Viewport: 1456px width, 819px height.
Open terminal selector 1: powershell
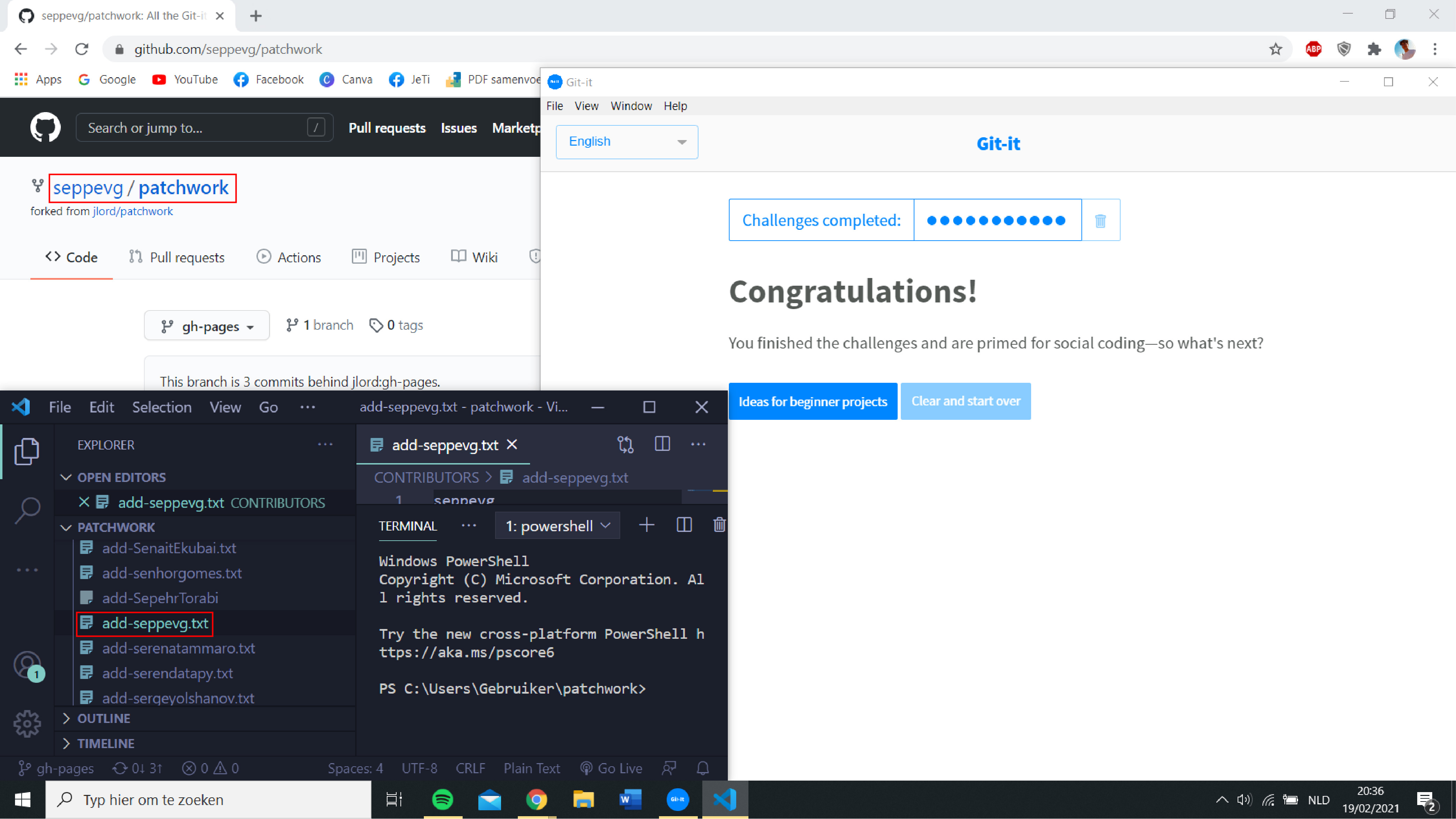[557, 526]
